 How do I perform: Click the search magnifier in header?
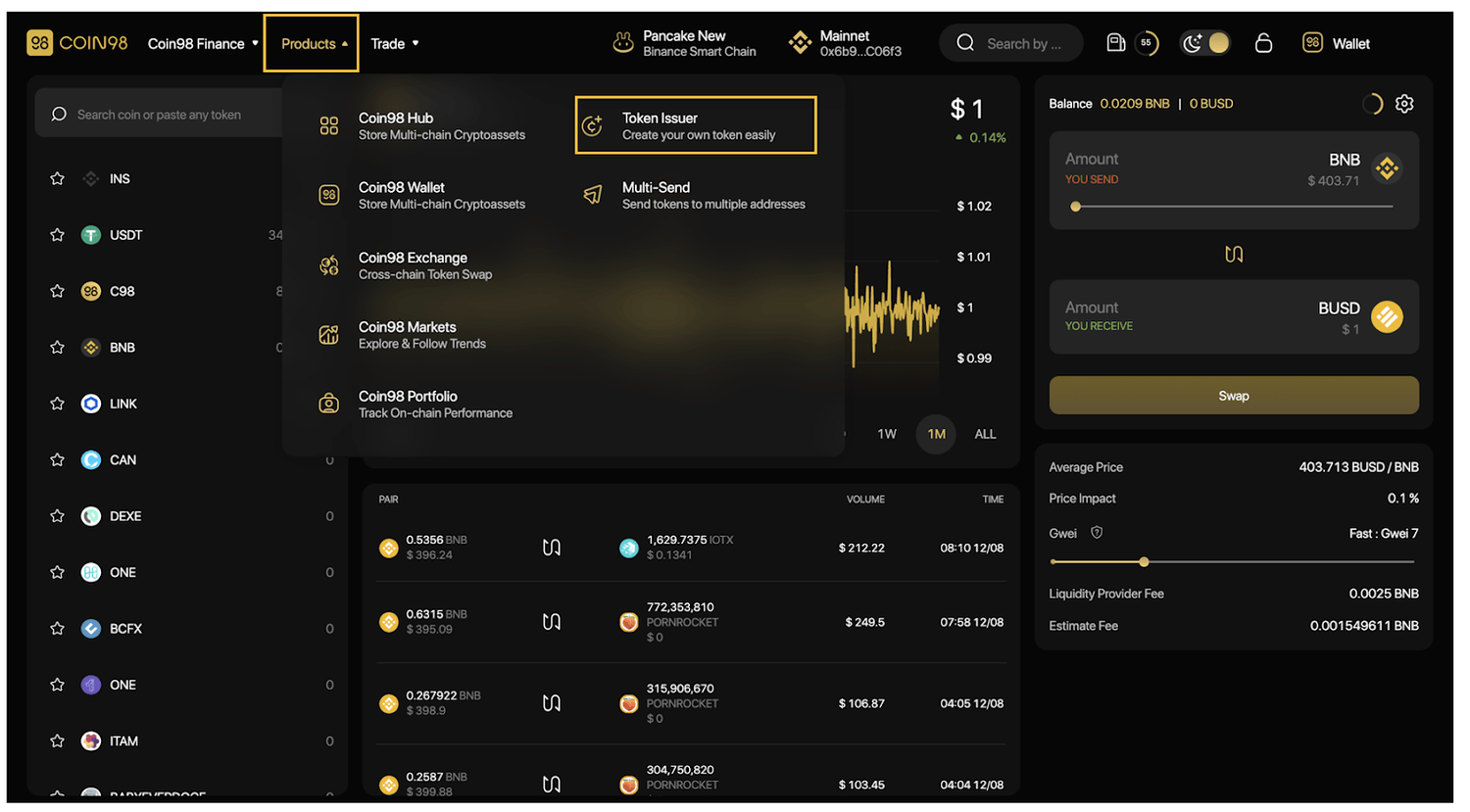point(965,43)
